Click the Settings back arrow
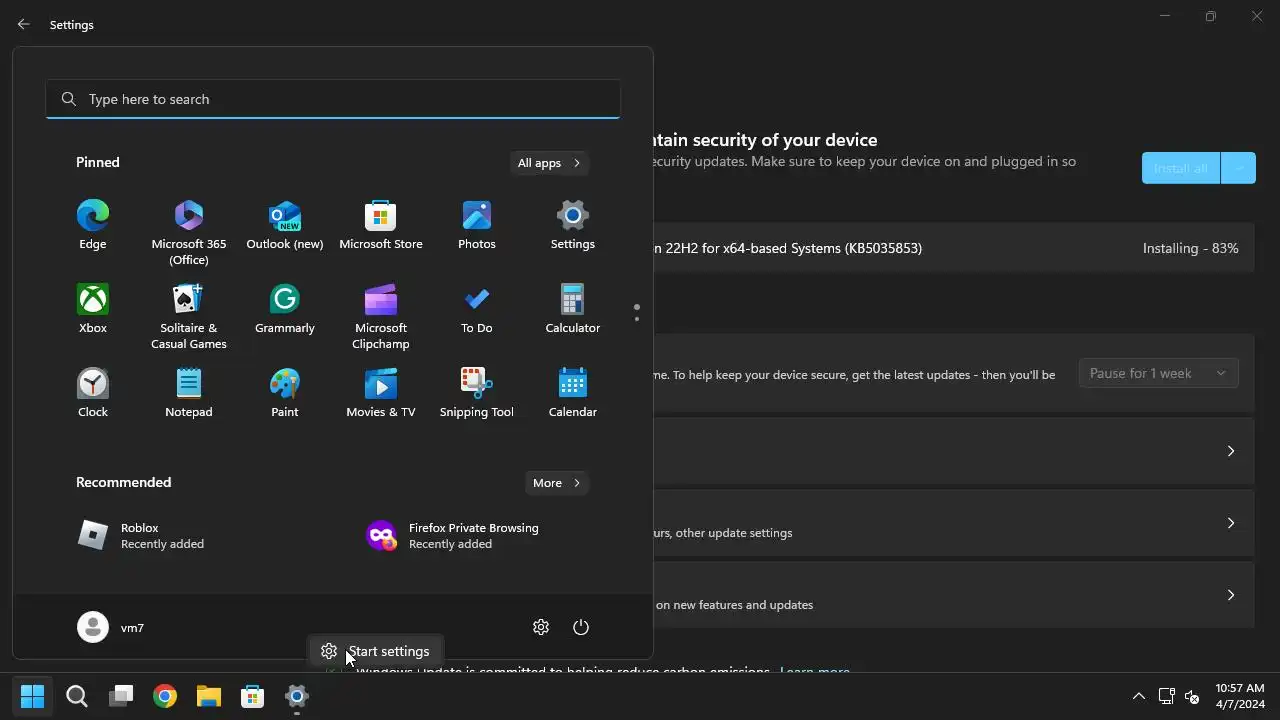The width and height of the screenshot is (1280, 720). coord(24,24)
